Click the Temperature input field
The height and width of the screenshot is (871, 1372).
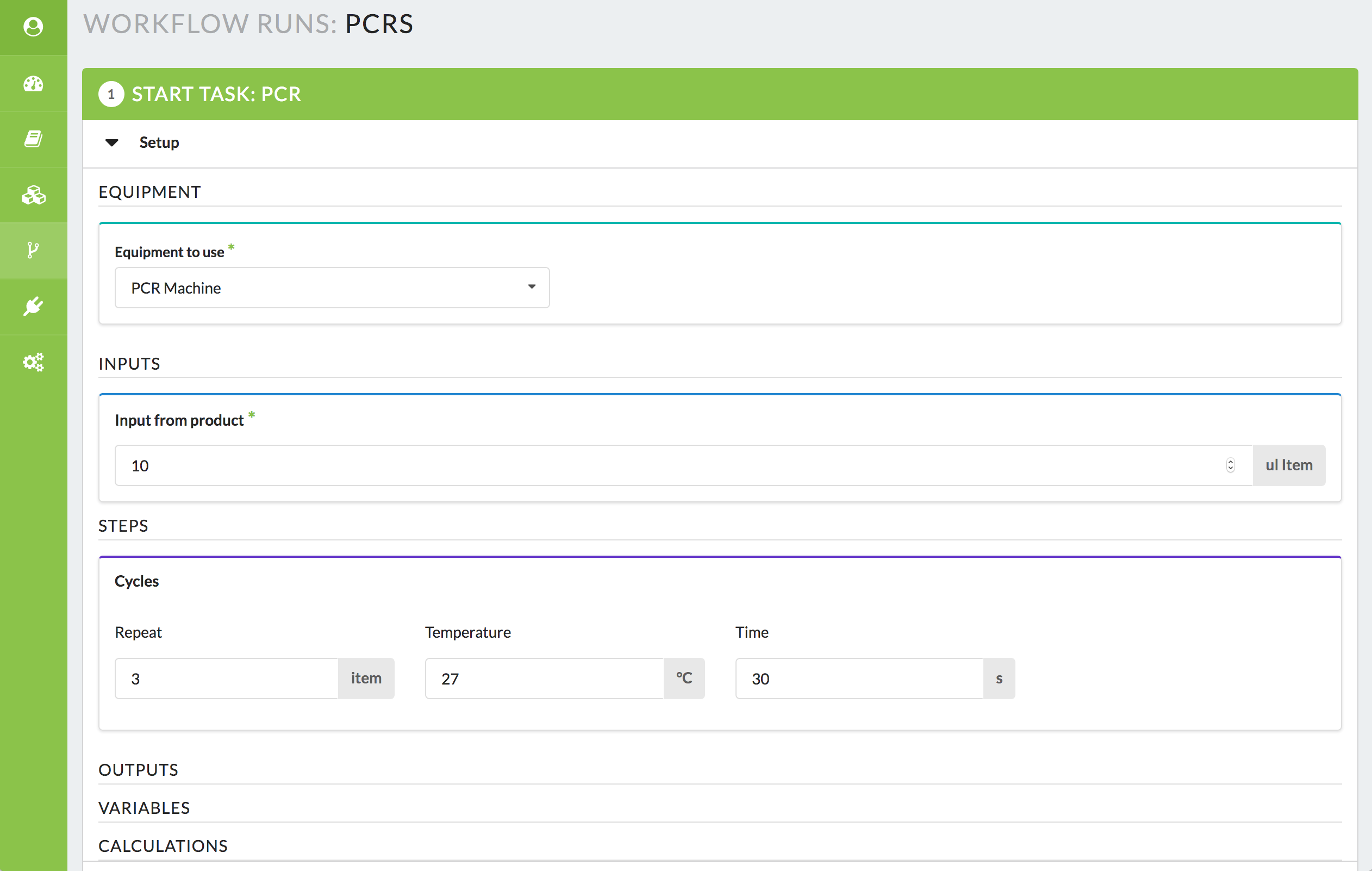click(x=544, y=679)
